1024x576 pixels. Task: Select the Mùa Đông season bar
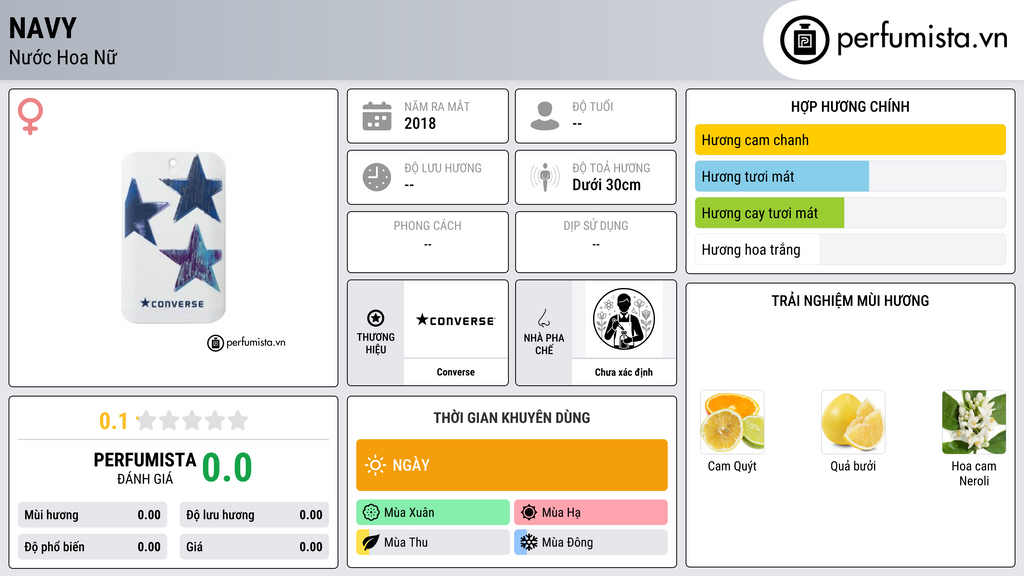(x=591, y=542)
